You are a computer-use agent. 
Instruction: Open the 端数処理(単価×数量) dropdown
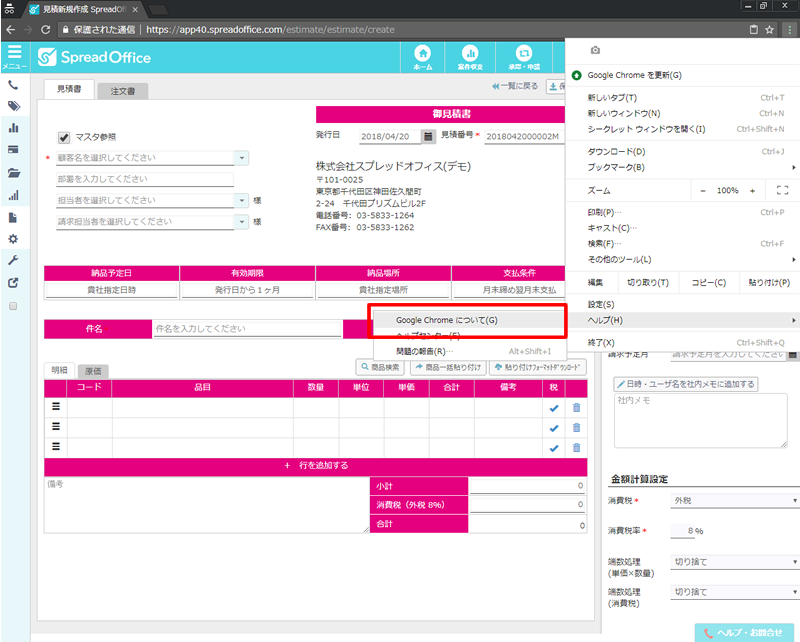tap(735, 562)
